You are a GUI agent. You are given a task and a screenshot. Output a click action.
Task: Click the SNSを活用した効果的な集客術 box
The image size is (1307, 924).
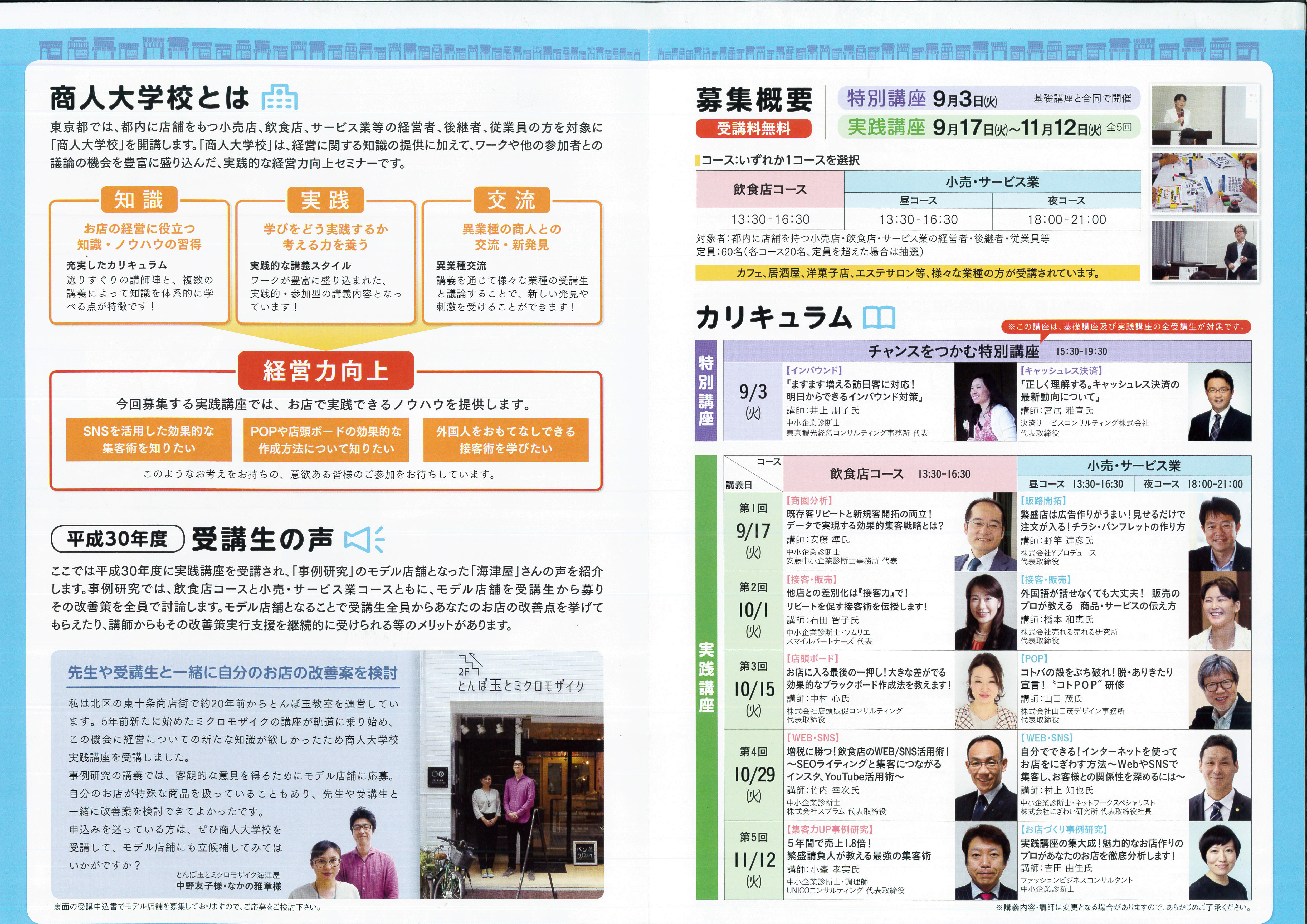click(149, 439)
